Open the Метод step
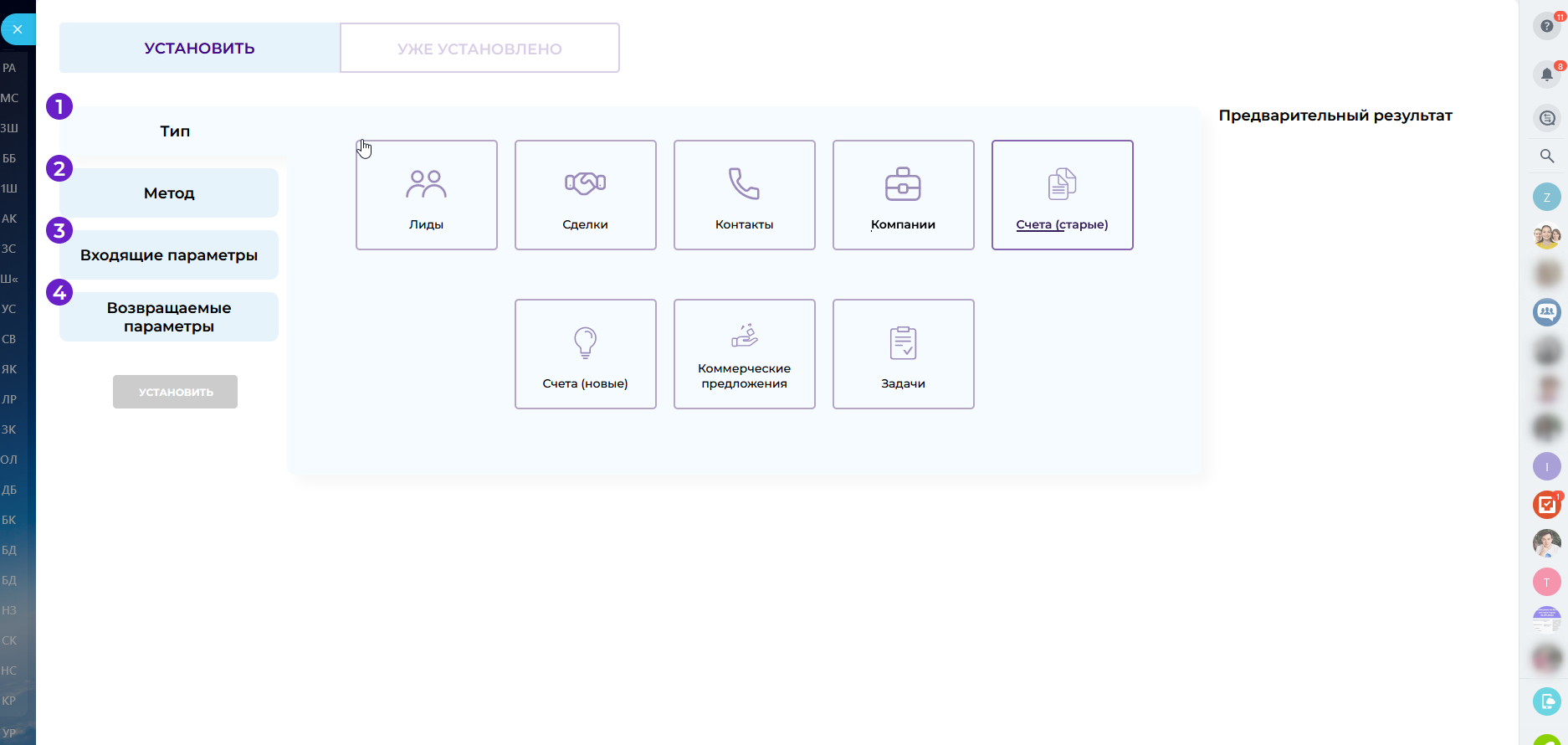1568x745 pixels. pyautogui.click(x=169, y=193)
